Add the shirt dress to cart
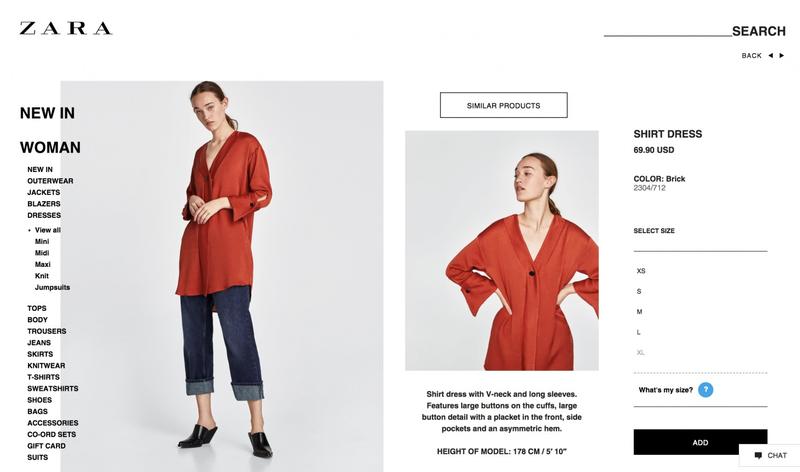This screenshot has width=800, height=472. [x=700, y=442]
